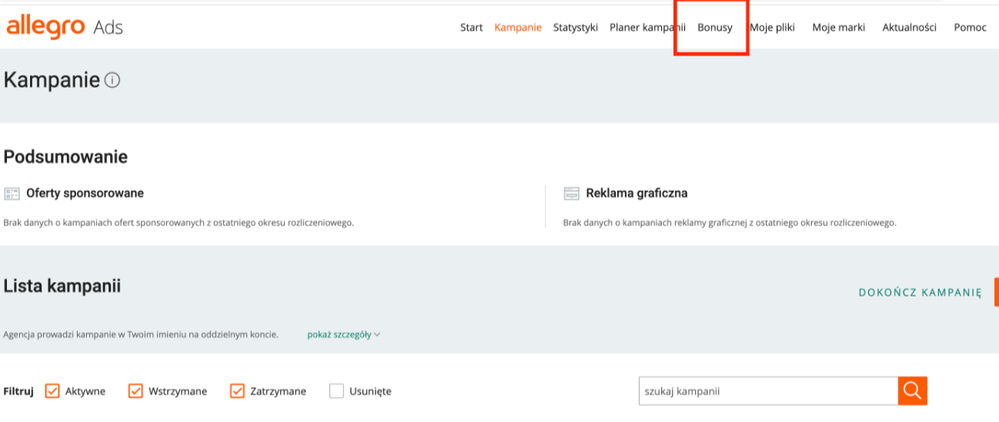999x422 pixels.
Task: Click the Oferty sponsorowane icon
Action: coord(12,194)
